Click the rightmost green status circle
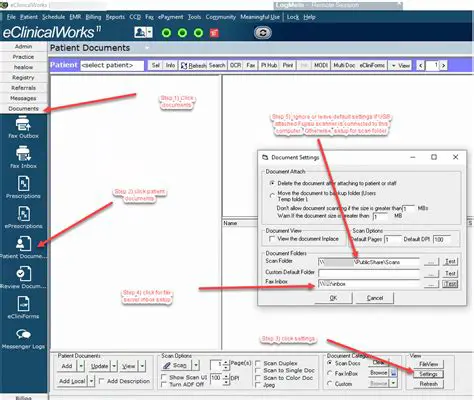Viewport: 474px width, 400px height. 198,33
